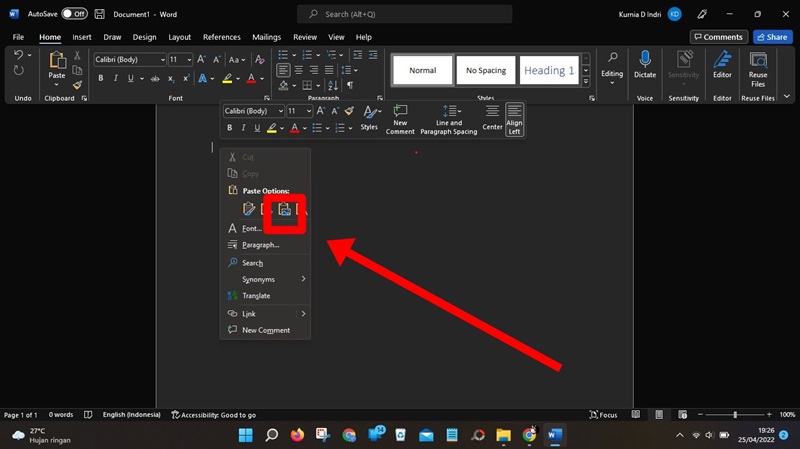Apply subscript formatting in ribbon

[171, 78]
